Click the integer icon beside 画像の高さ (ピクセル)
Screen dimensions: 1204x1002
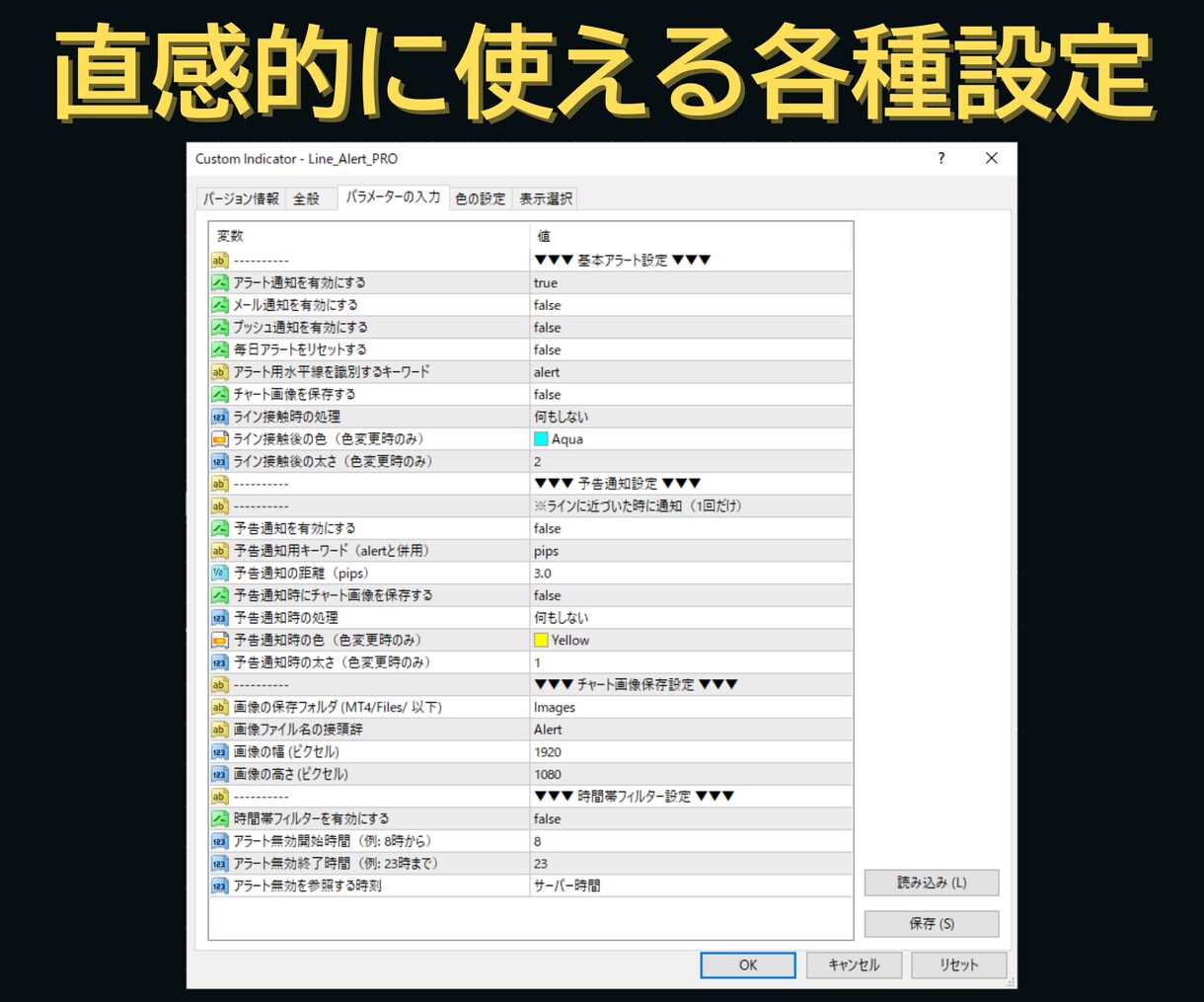coord(220,774)
